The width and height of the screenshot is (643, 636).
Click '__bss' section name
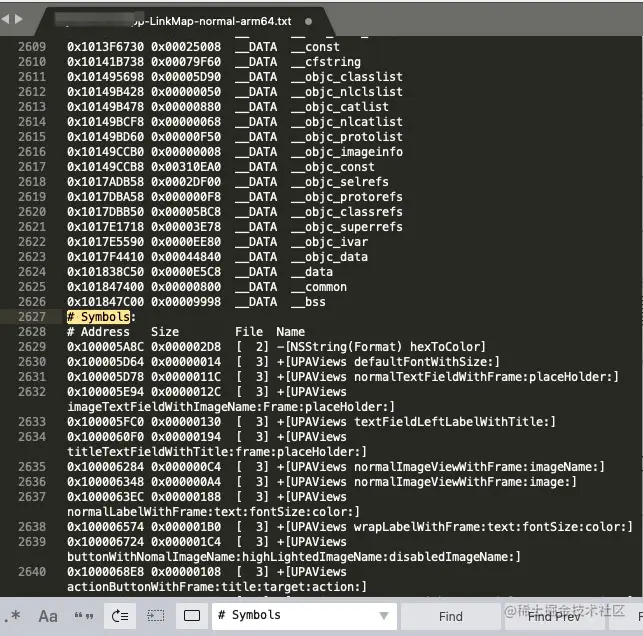tap(308, 302)
